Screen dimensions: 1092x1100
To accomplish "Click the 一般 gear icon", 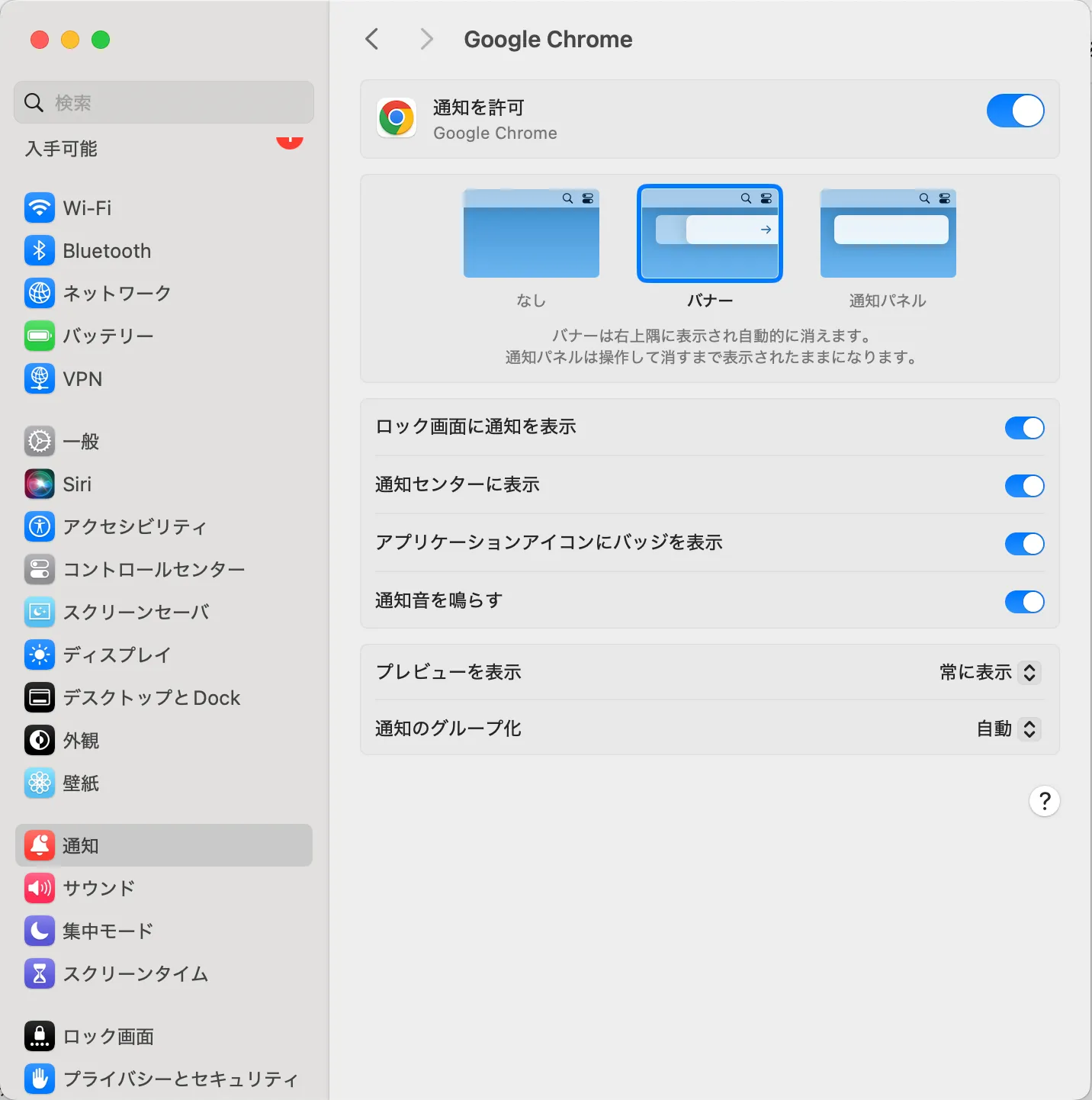I will click(40, 441).
